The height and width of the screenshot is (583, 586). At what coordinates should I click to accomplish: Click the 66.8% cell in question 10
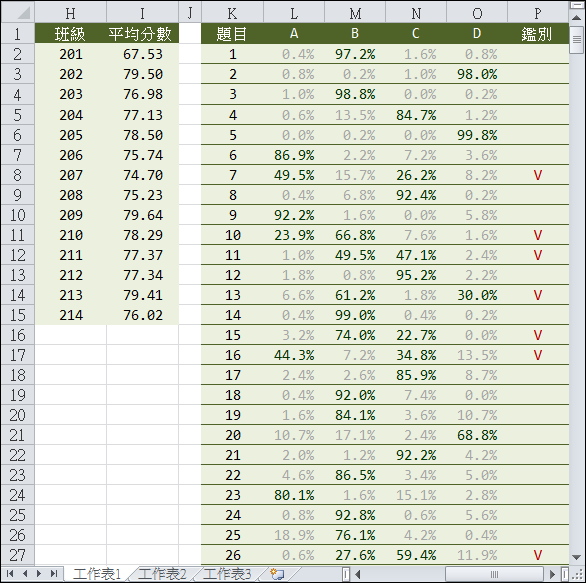tap(355, 235)
